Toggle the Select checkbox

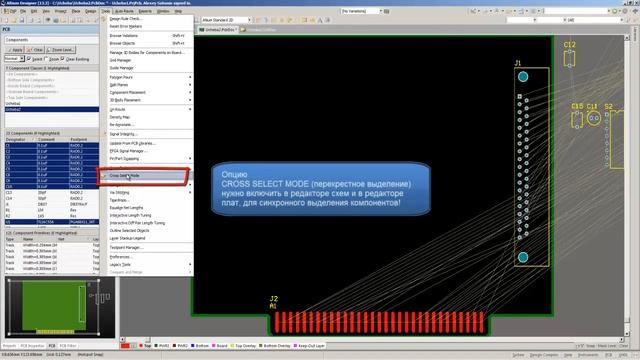point(29,59)
